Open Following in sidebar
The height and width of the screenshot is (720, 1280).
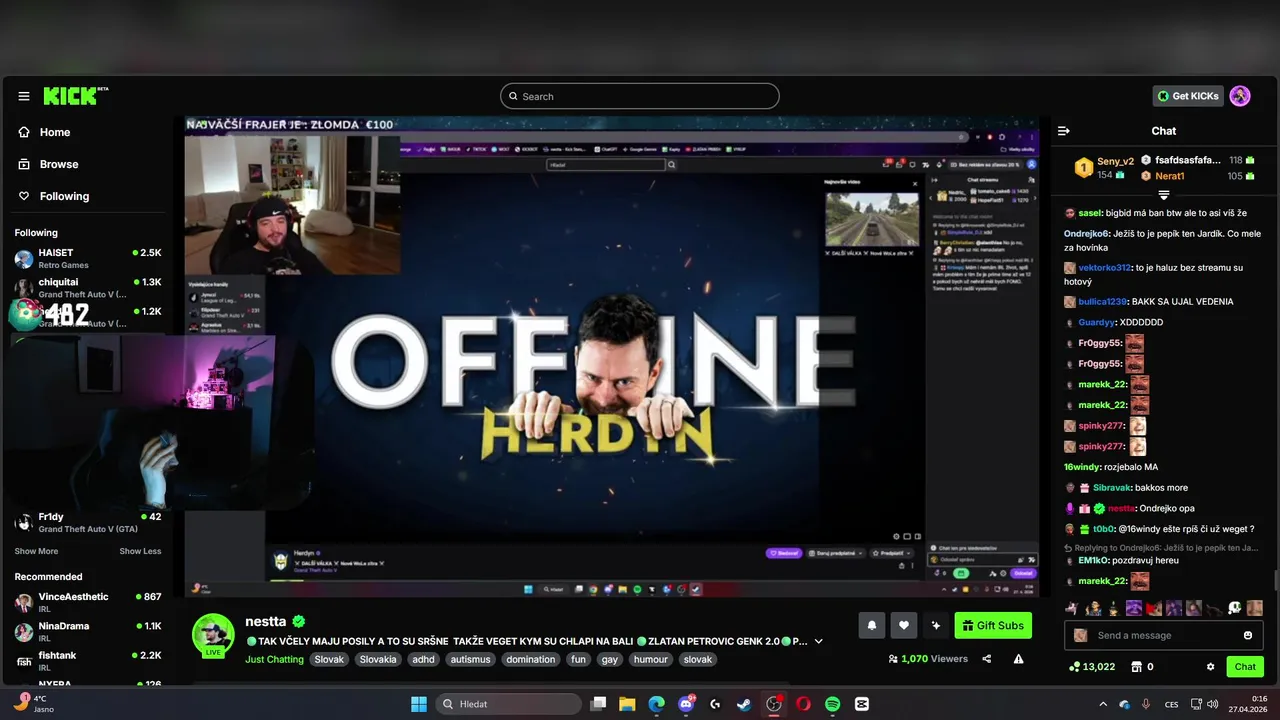click(x=54, y=196)
